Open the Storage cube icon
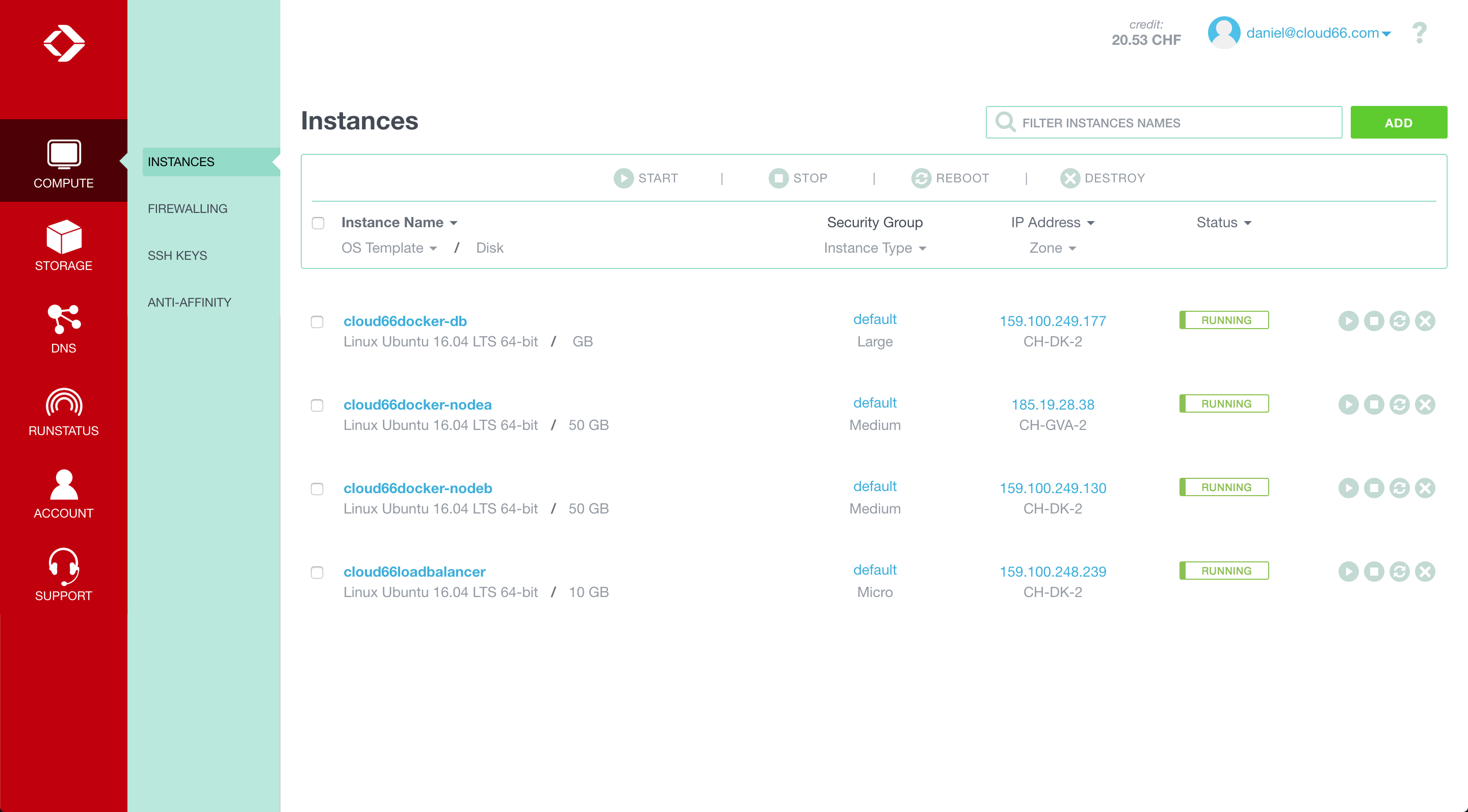1468x812 pixels. pos(64,236)
